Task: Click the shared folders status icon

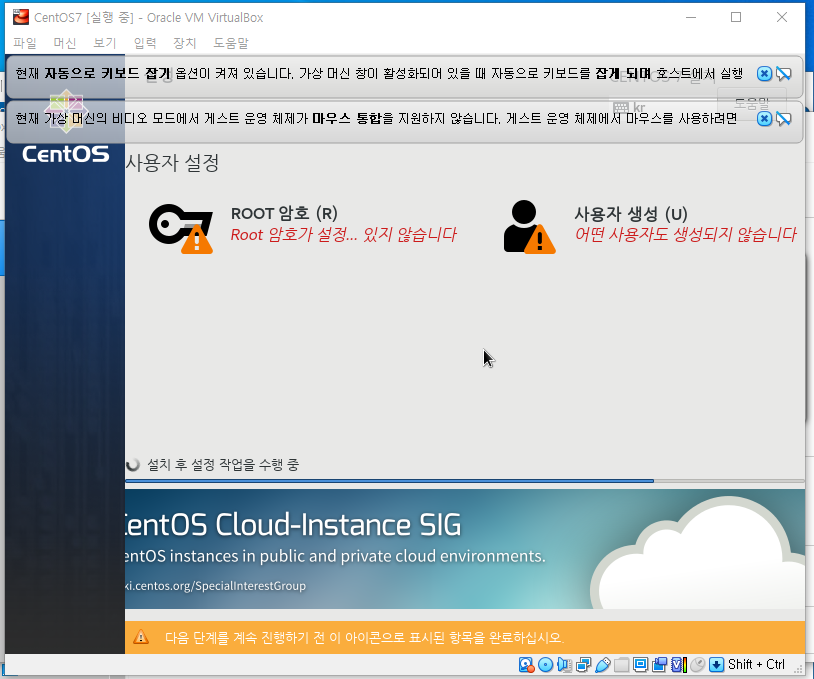Action: [621, 664]
